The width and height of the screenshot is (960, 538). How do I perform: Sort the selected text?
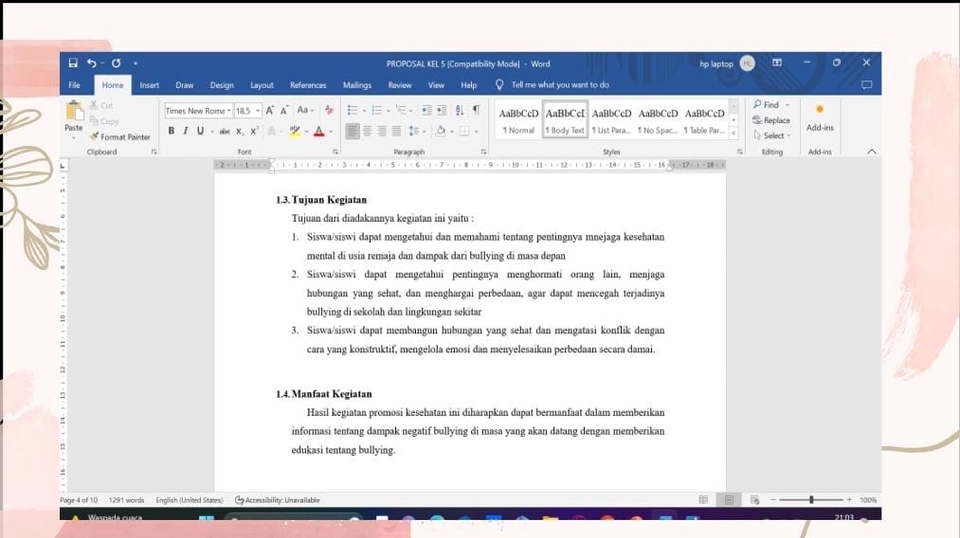[460, 111]
